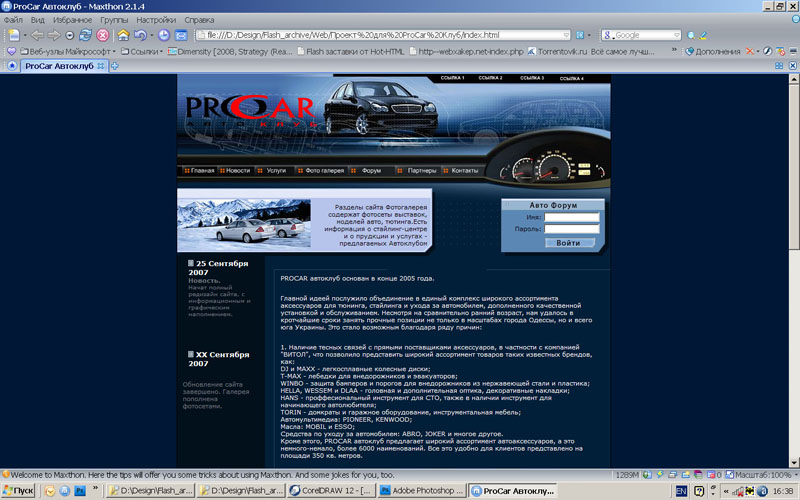Reload the page with the Refresh icon
The height and width of the screenshot is (500, 800).
tap(85, 35)
